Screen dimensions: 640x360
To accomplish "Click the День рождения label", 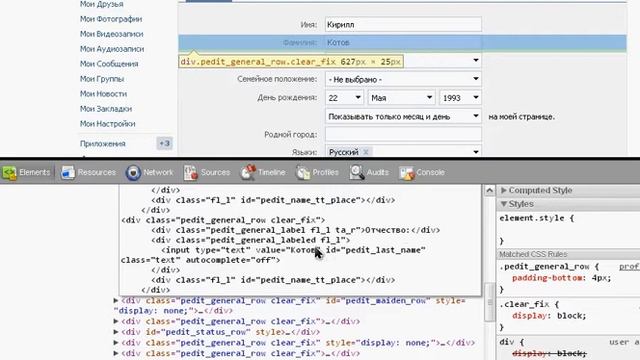I will pyautogui.click(x=287, y=98).
